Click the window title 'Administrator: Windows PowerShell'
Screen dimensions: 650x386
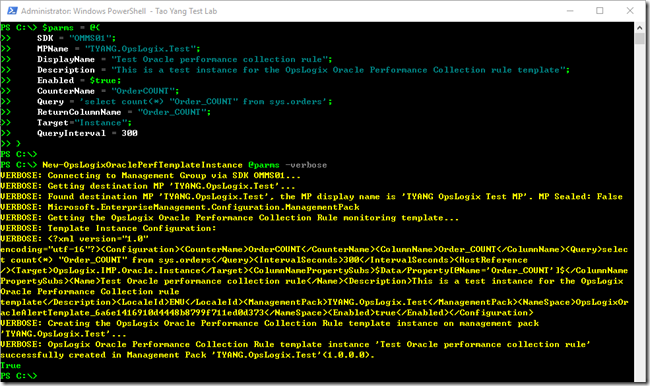(x=83, y=11)
